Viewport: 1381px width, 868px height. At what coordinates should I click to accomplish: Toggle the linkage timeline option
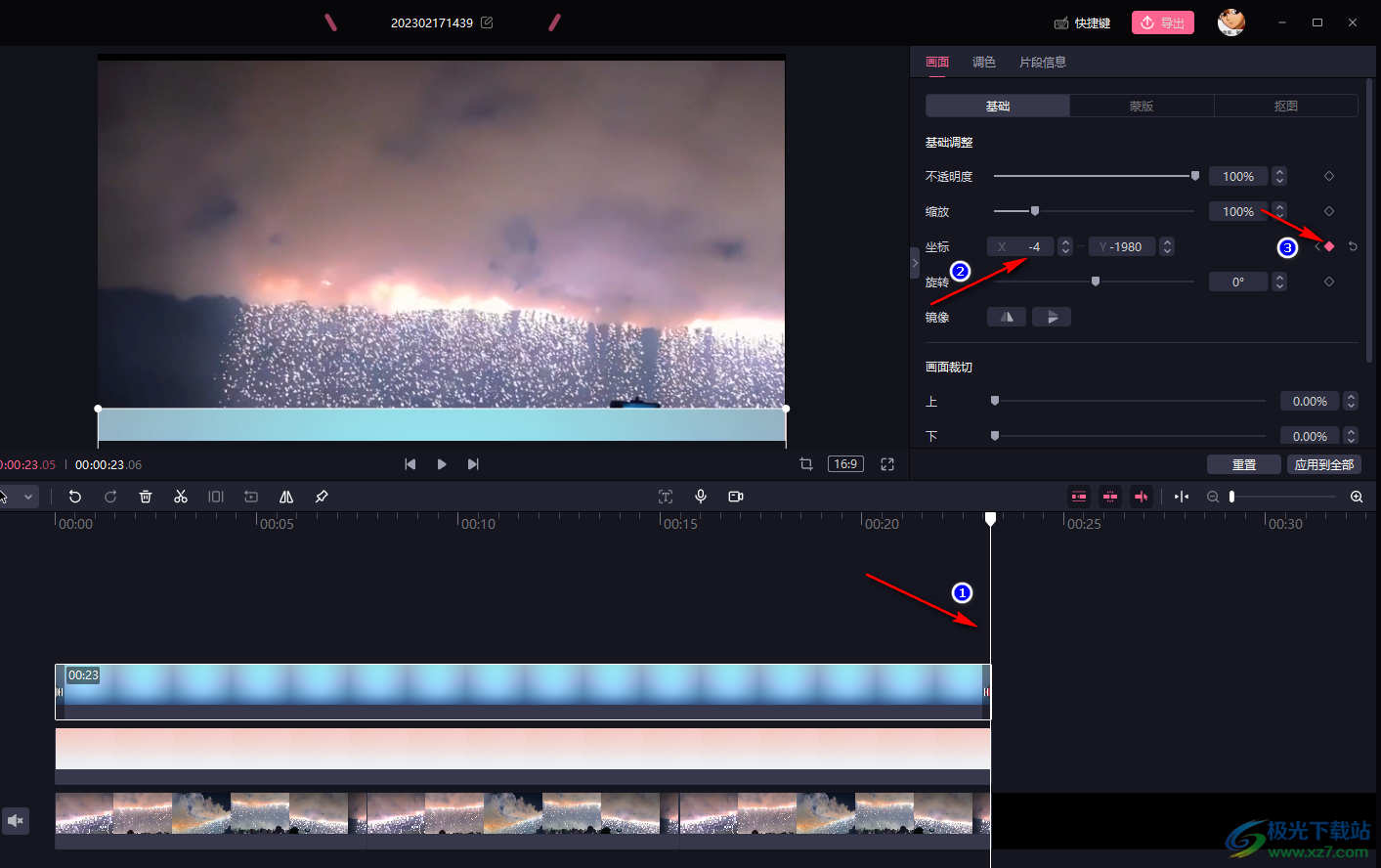tap(1142, 497)
